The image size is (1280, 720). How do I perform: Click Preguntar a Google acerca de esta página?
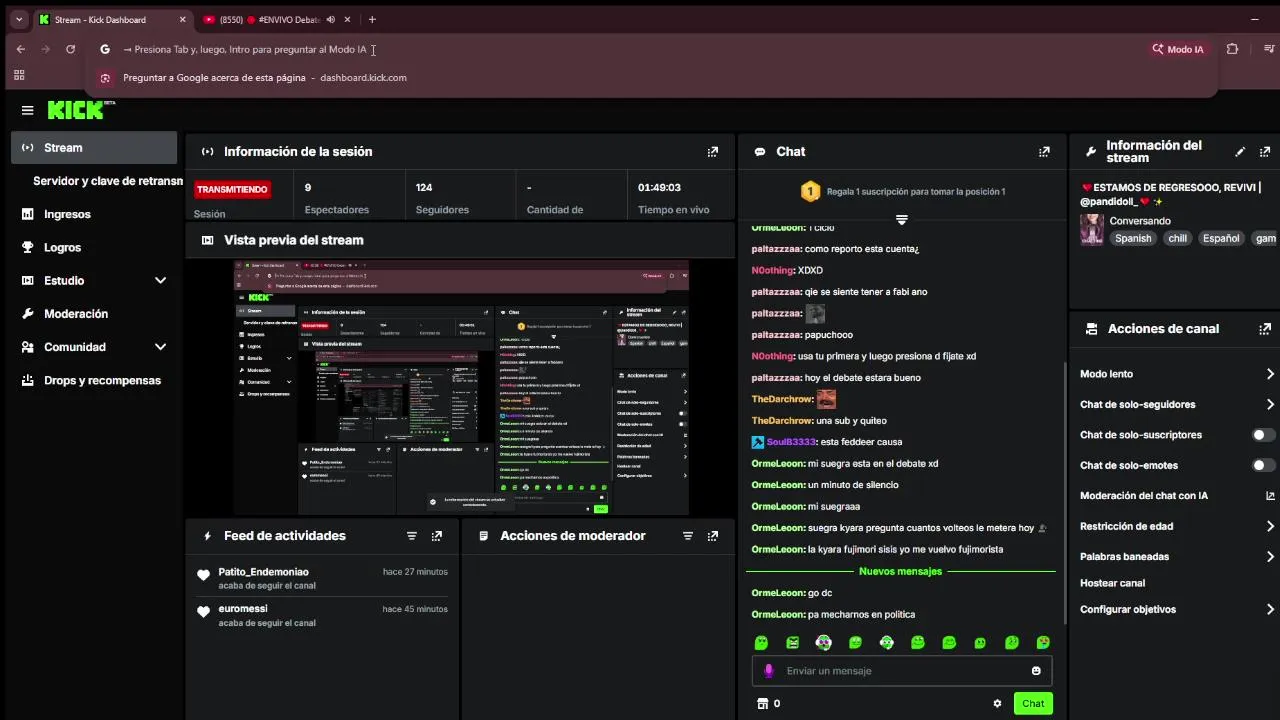[264, 78]
